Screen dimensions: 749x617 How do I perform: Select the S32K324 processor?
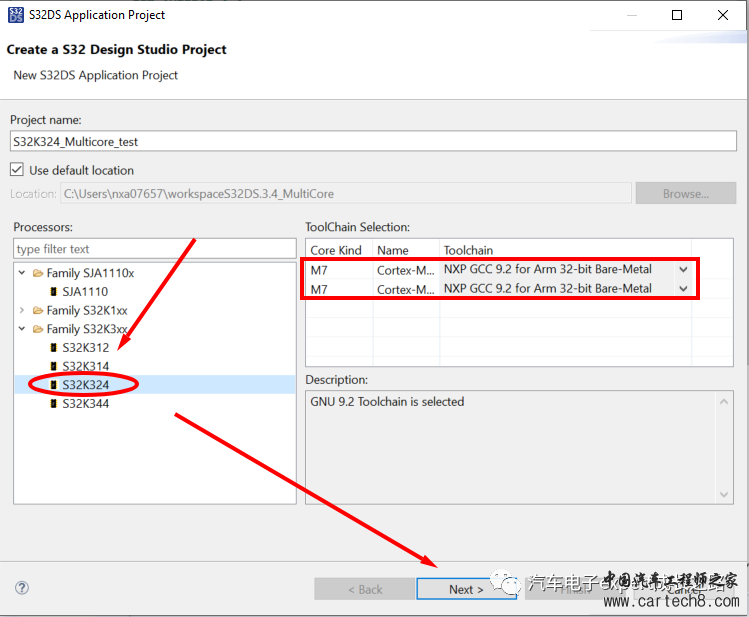tap(86, 385)
